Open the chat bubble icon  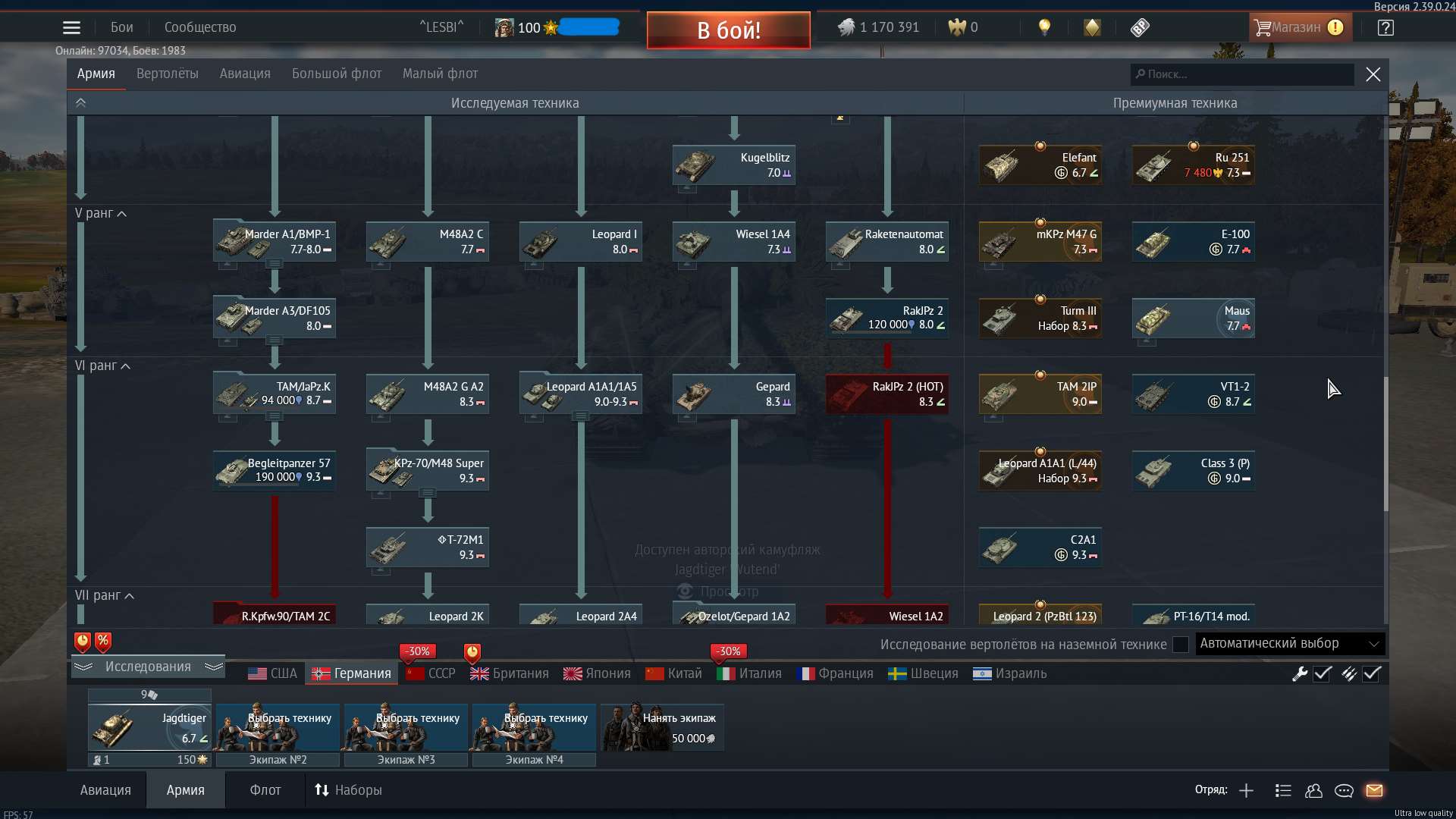tap(1344, 791)
